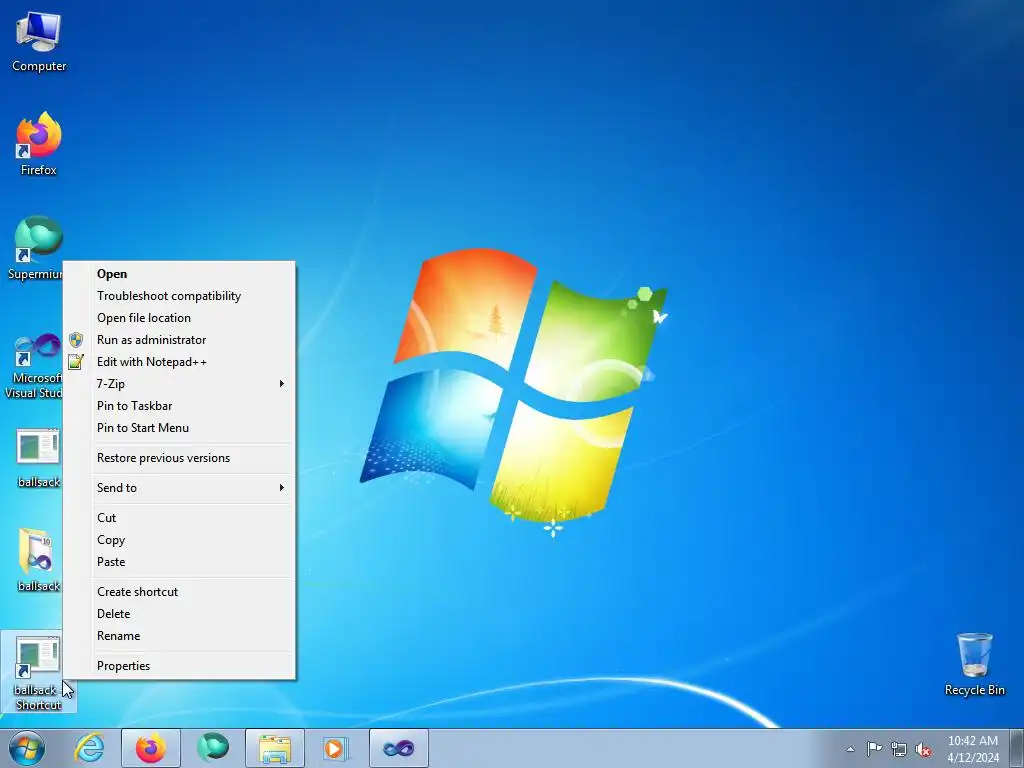Open the Computer desktop icon
The height and width of the screenshot is (768, 1024).
[x=39, y=42]
